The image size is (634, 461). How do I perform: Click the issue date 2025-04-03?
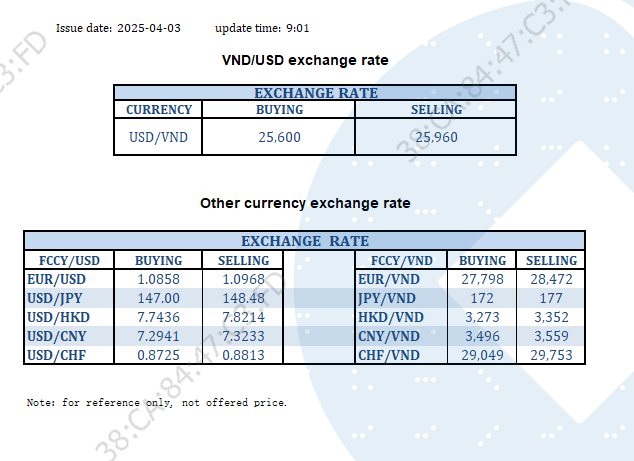click(x=148, y=28)
